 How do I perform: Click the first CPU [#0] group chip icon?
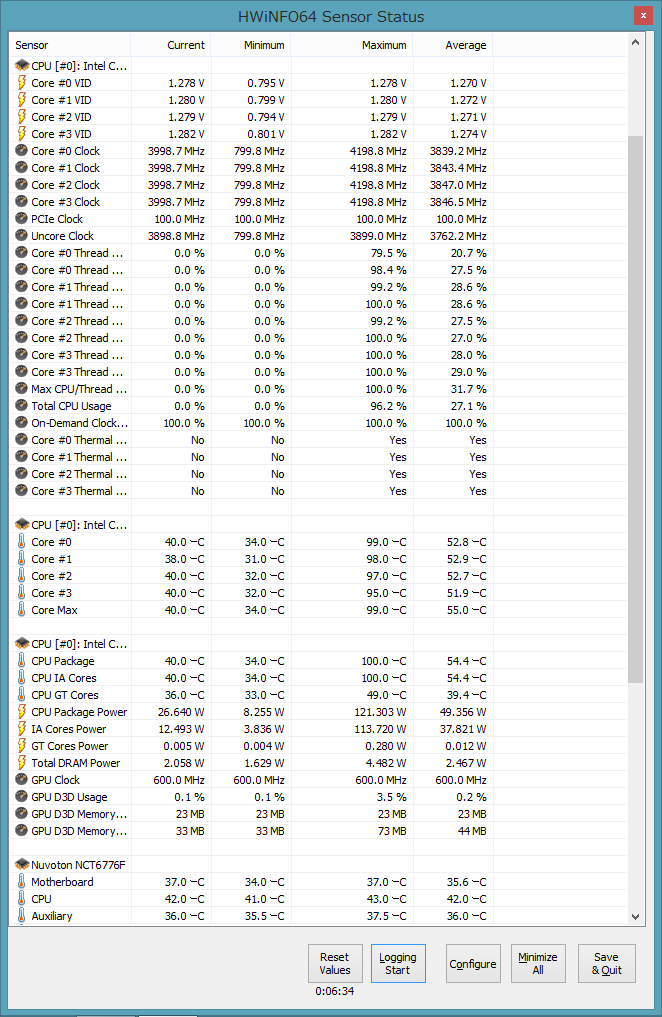(x=22, y=66)
